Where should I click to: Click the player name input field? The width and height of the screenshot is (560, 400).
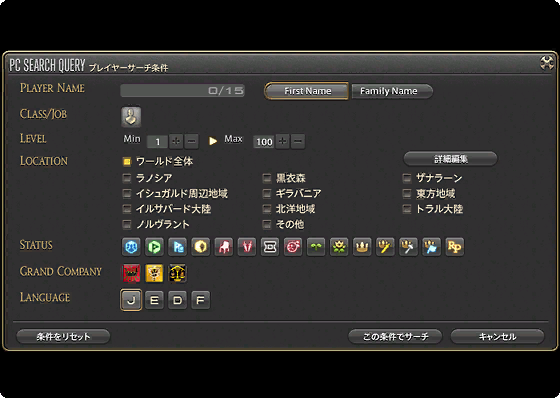(182, 91)
